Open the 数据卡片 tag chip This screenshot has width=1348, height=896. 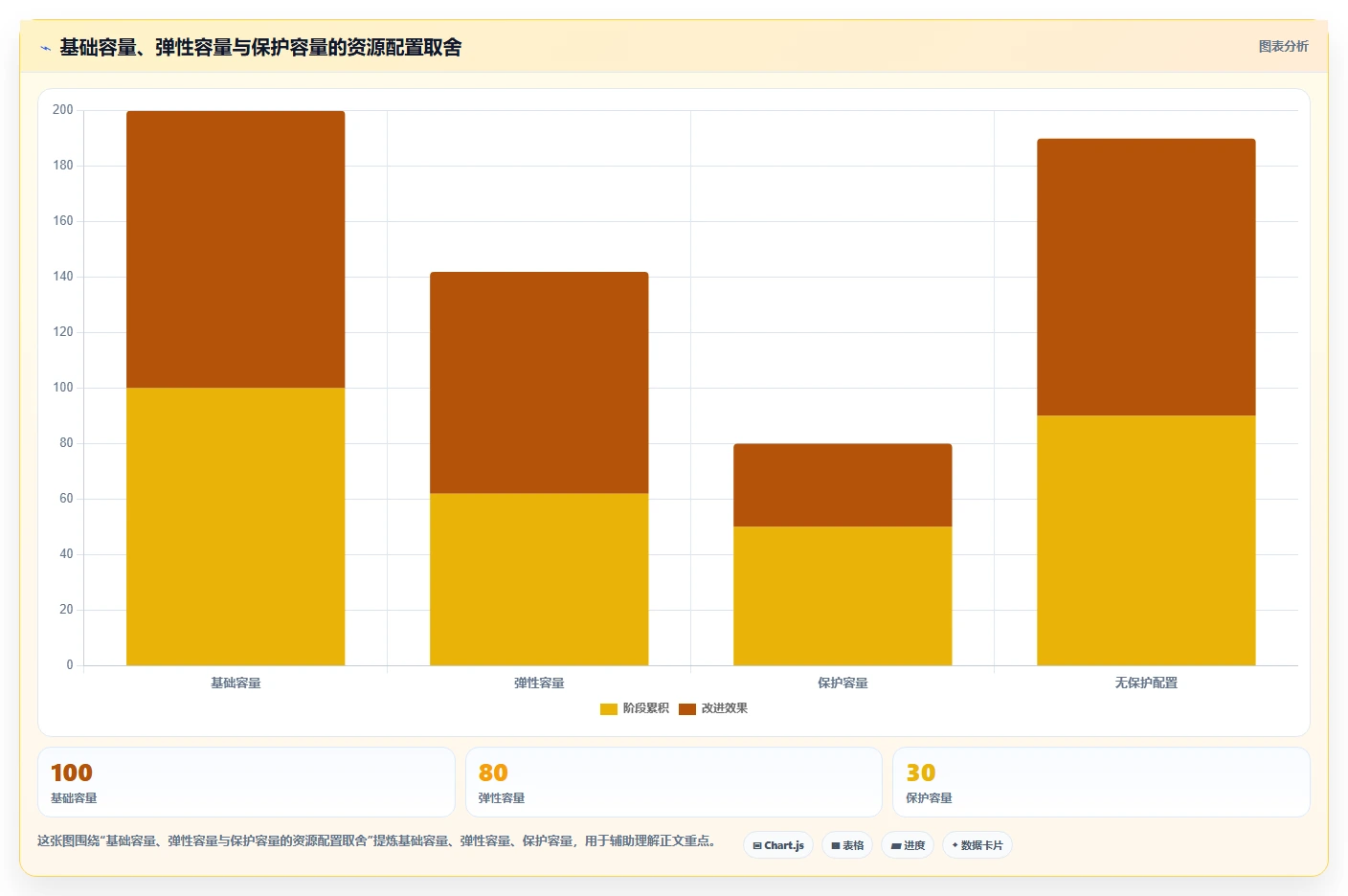pyautogui.click(x=977, y=845)
